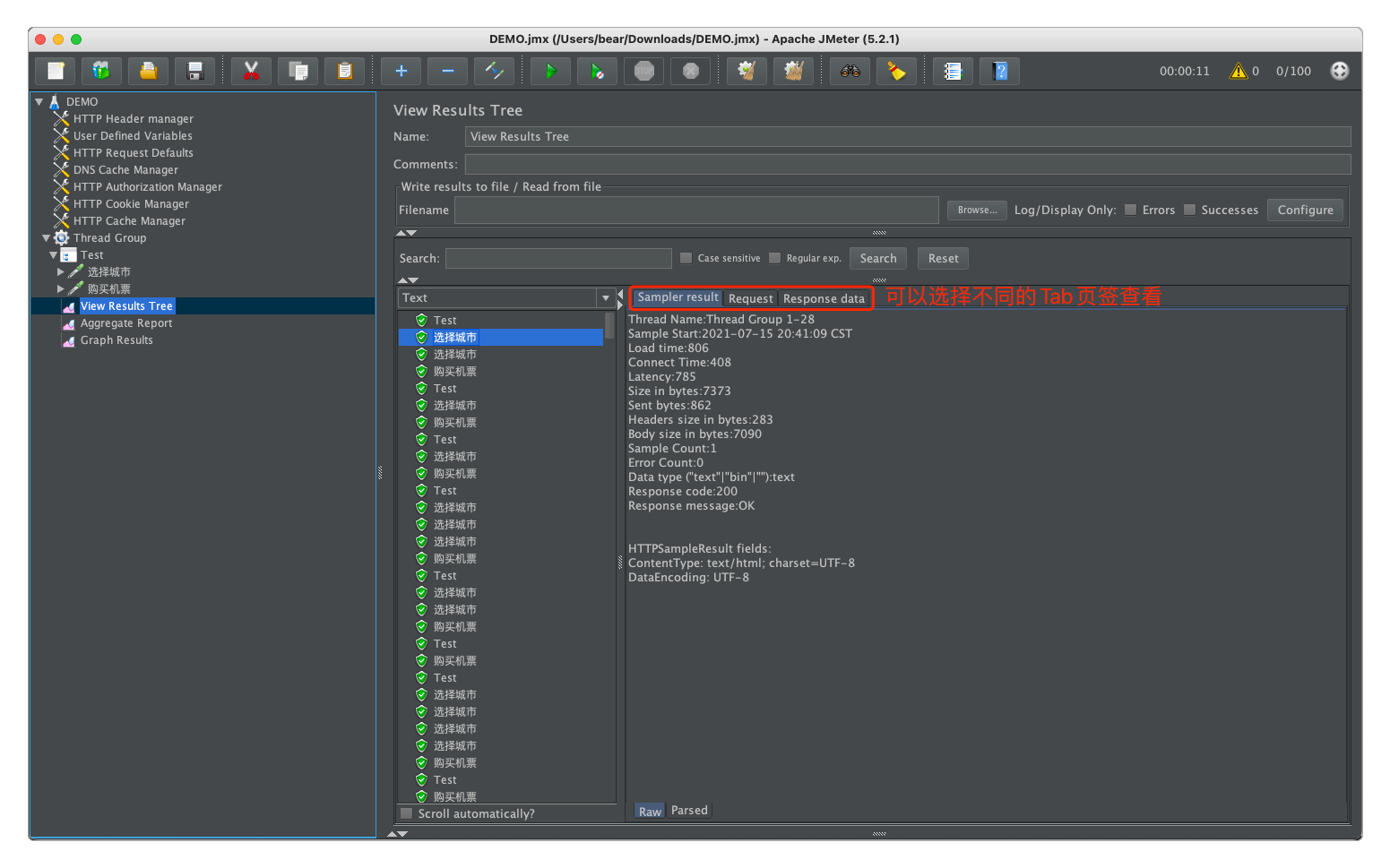Enable the Errors only checkbox

click(x=1130, y=210)
